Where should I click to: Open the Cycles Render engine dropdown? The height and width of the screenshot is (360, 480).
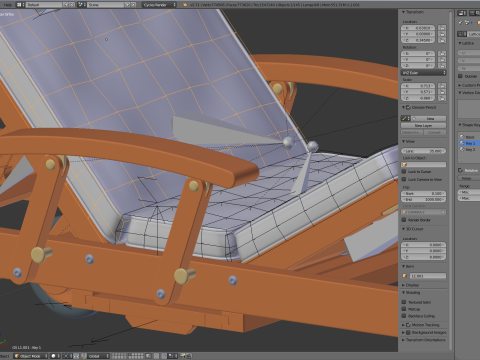pos(159,5)
